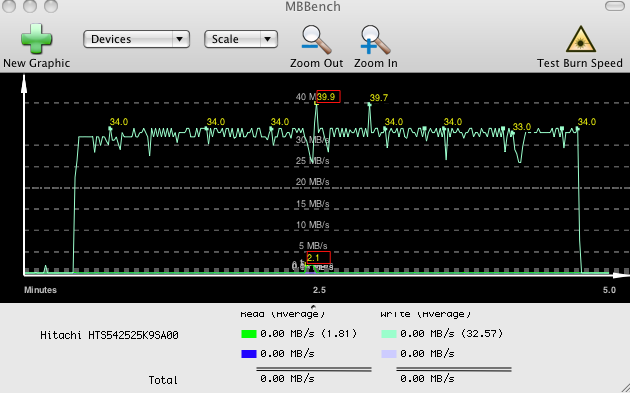Click the Minutes axis label
The image size is (630, 393).
point(40,290)
